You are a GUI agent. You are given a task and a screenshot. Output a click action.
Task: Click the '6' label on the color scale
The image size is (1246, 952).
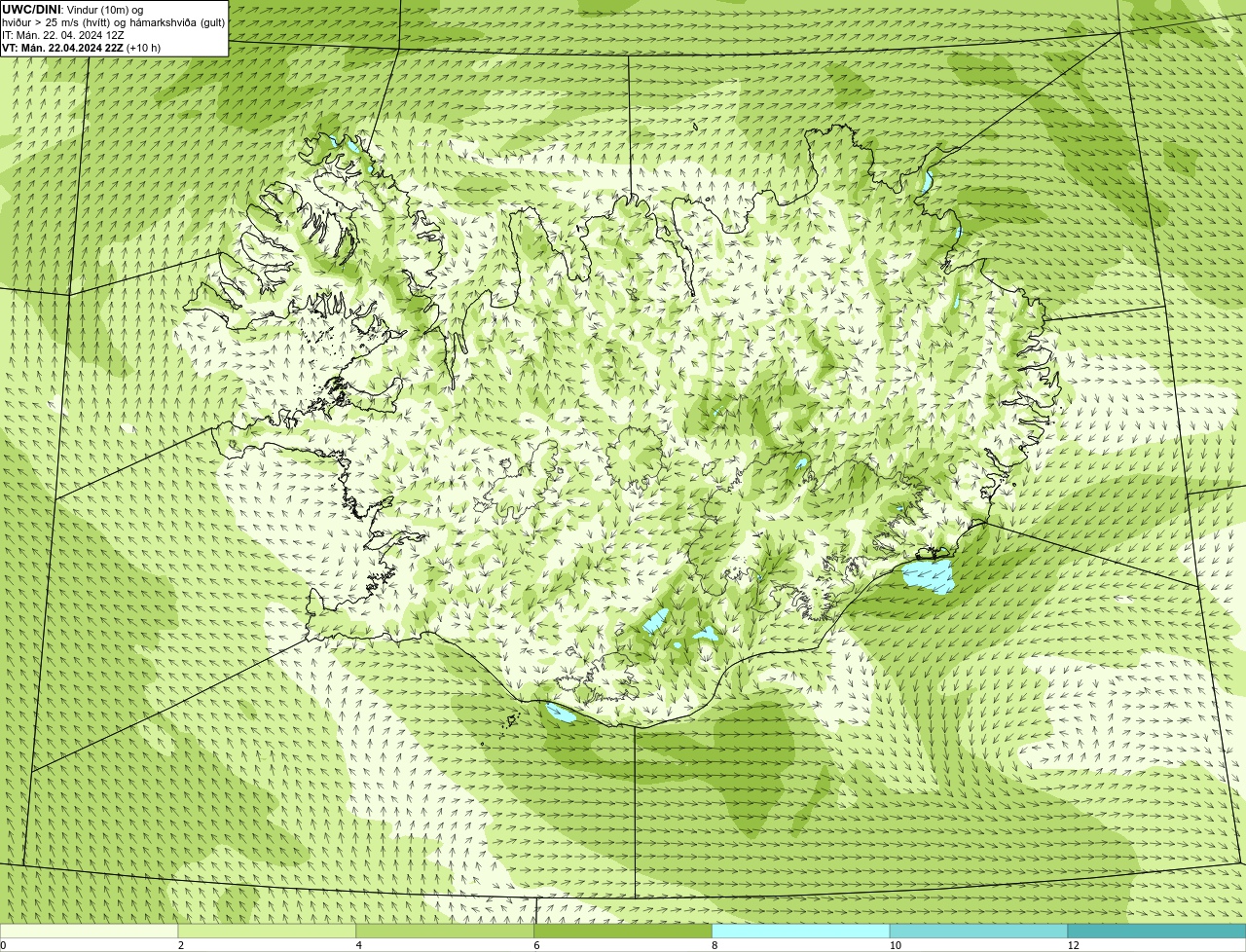click(x=537, y=945)
